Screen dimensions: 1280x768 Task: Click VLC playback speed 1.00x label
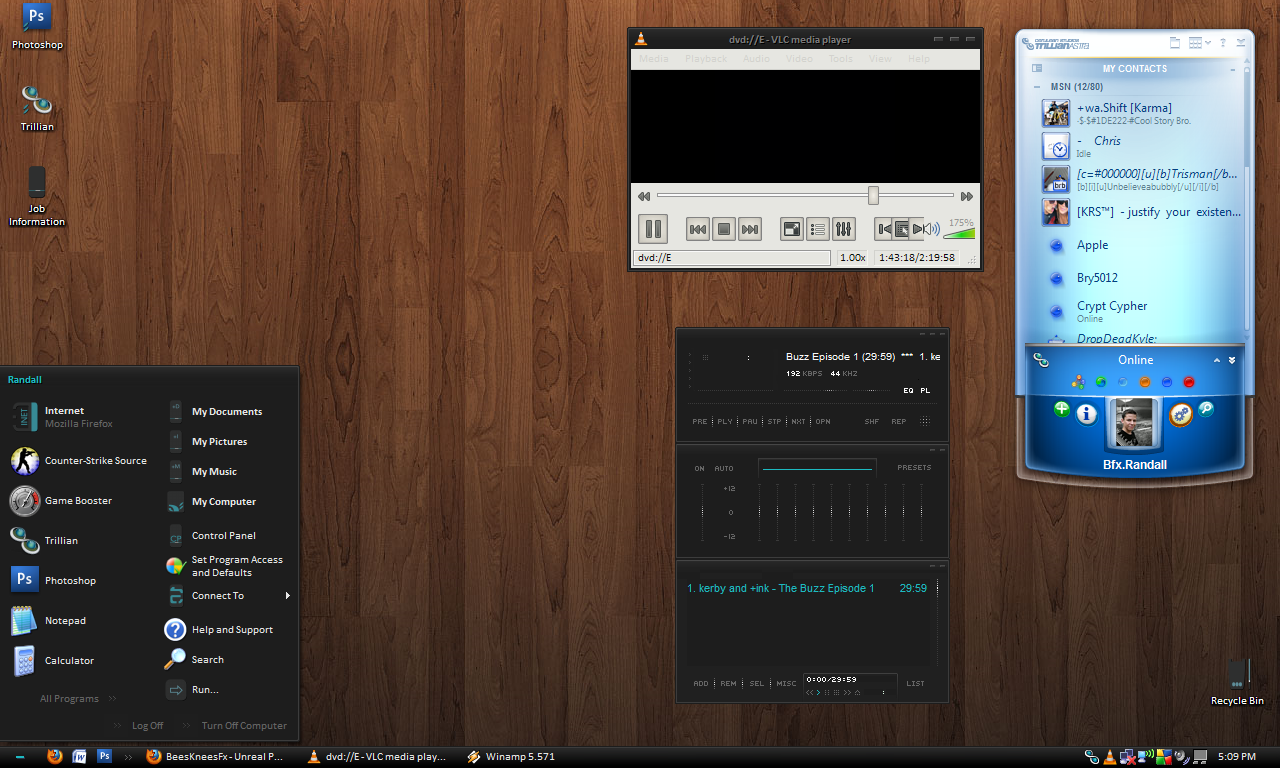tap(852, 257)
